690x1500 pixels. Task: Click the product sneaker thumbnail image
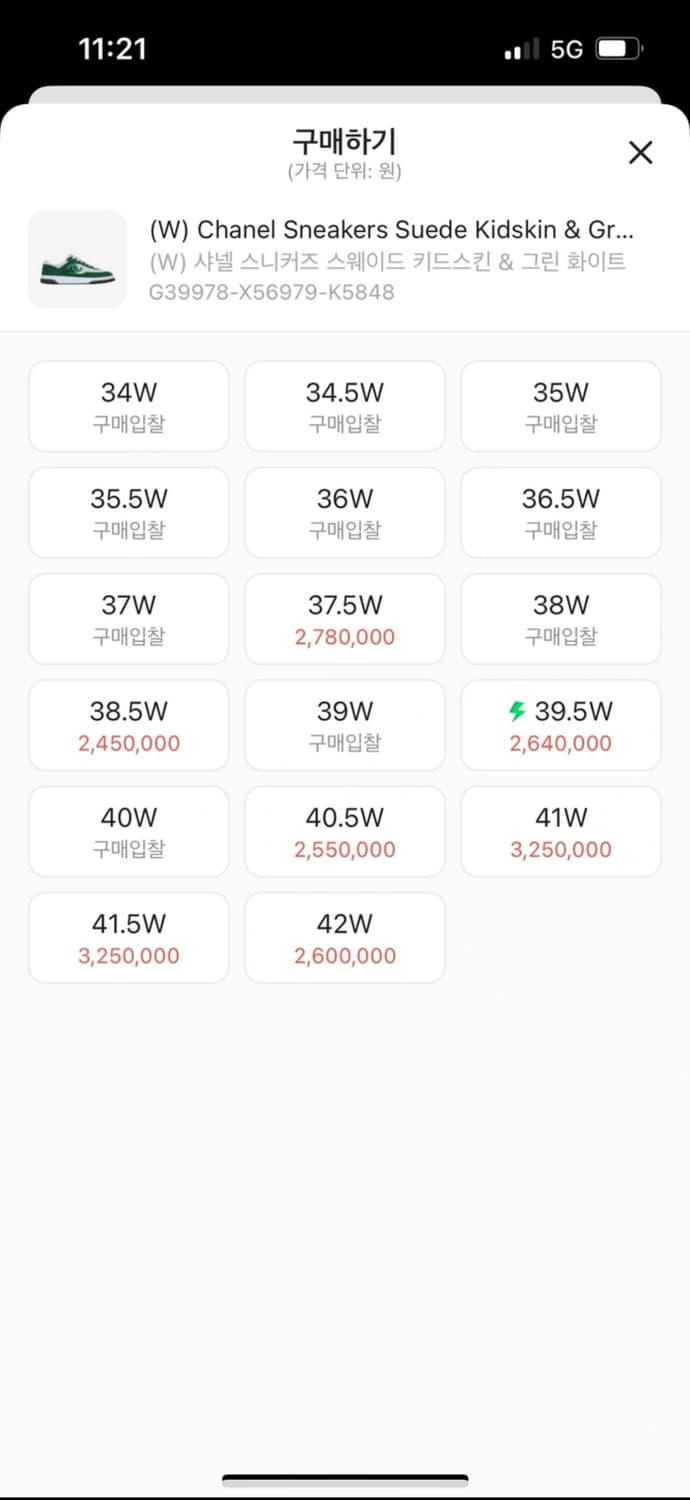point(77,260)
